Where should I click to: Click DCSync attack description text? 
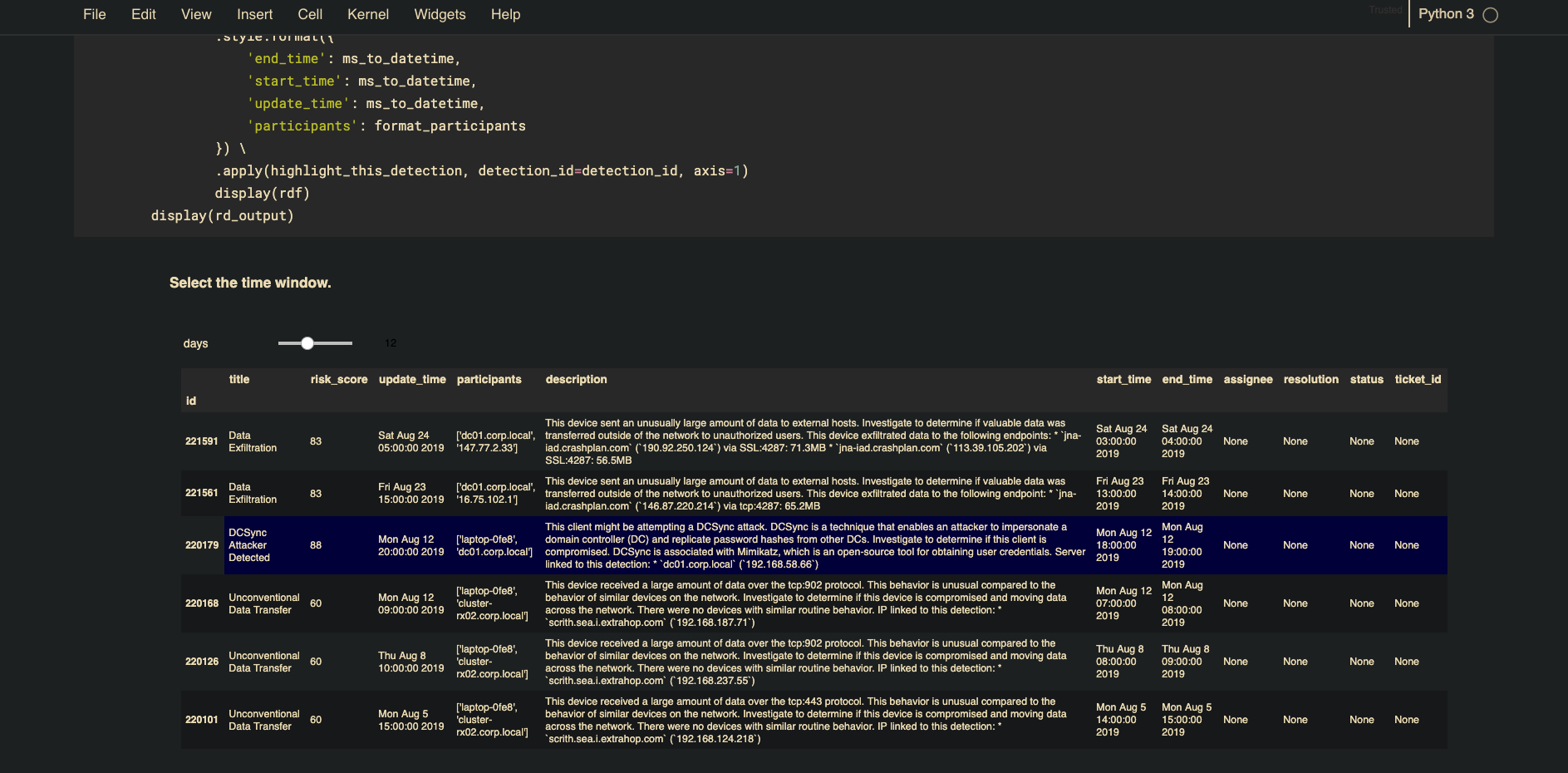(x=815, y=545)
